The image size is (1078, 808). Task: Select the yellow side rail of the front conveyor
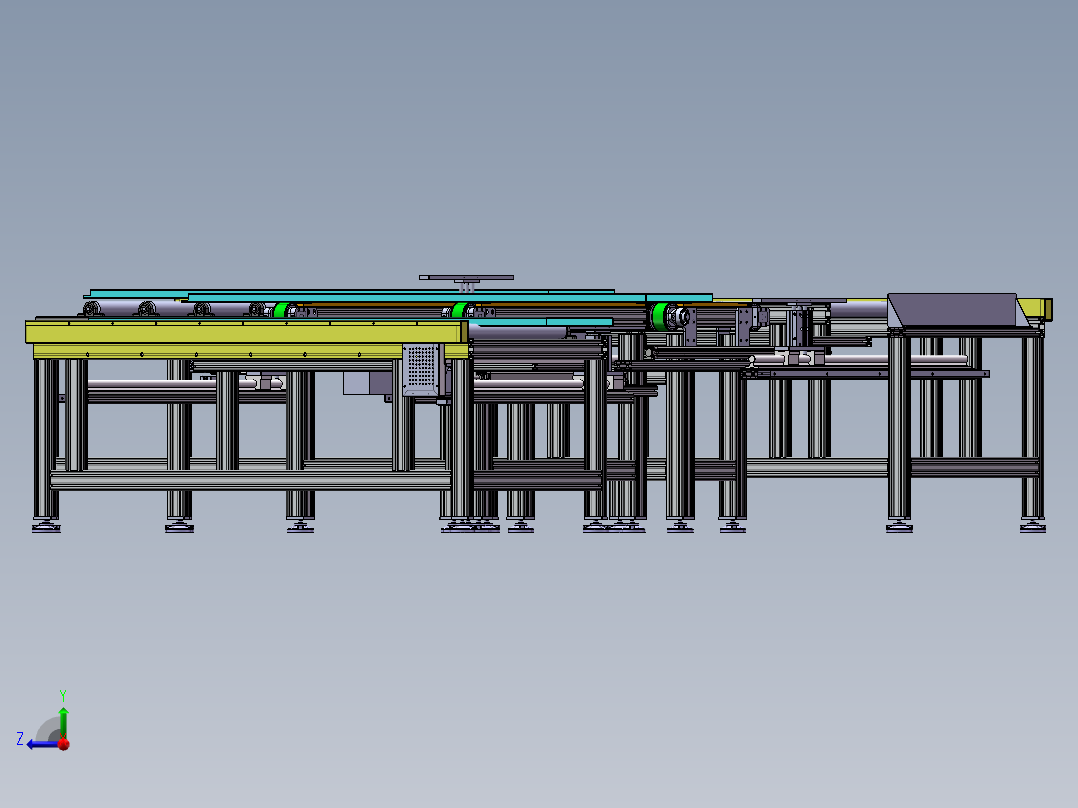pos(246,332)
